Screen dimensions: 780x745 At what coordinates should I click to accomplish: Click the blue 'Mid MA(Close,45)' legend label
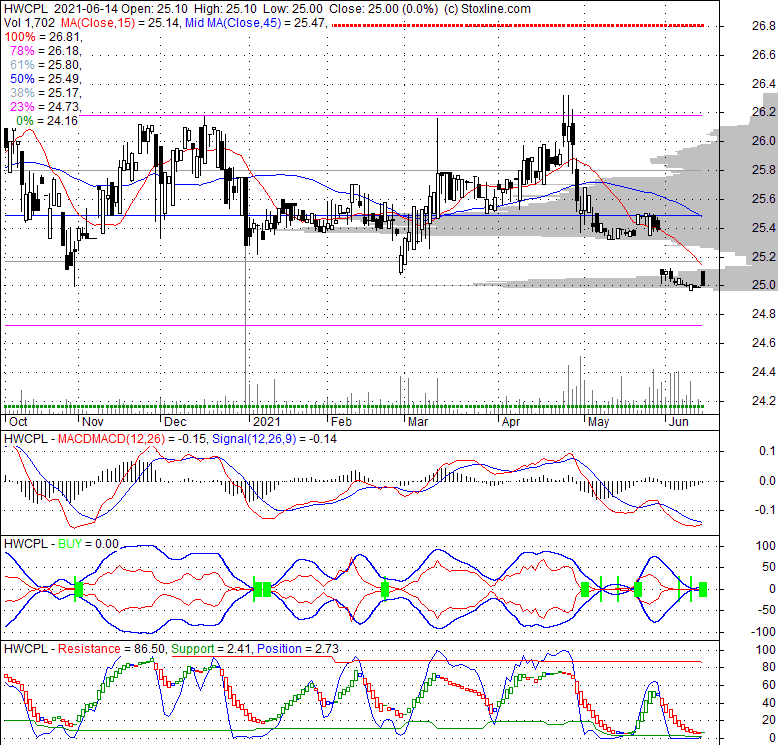point(235,22)
